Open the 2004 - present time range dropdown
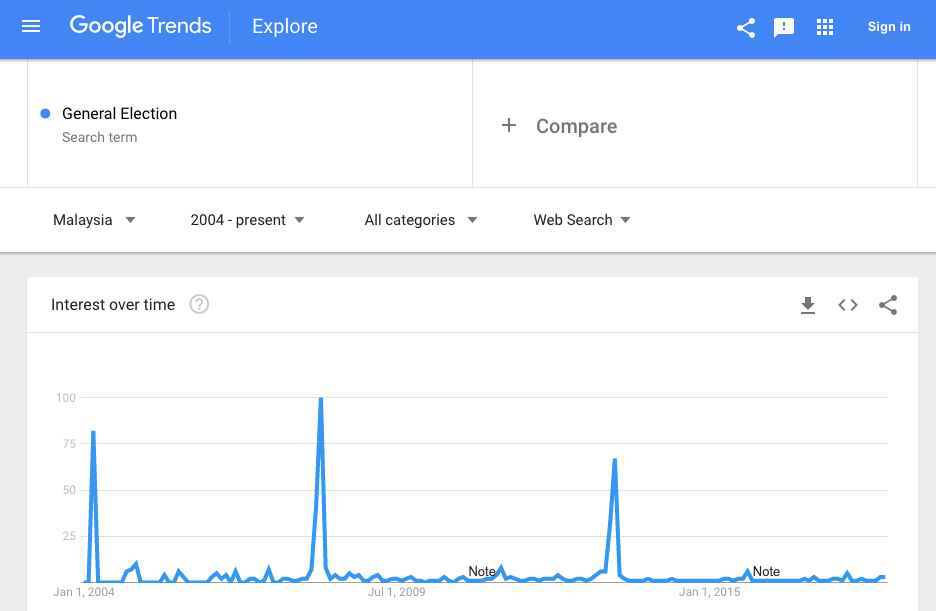 pos(247,220)
